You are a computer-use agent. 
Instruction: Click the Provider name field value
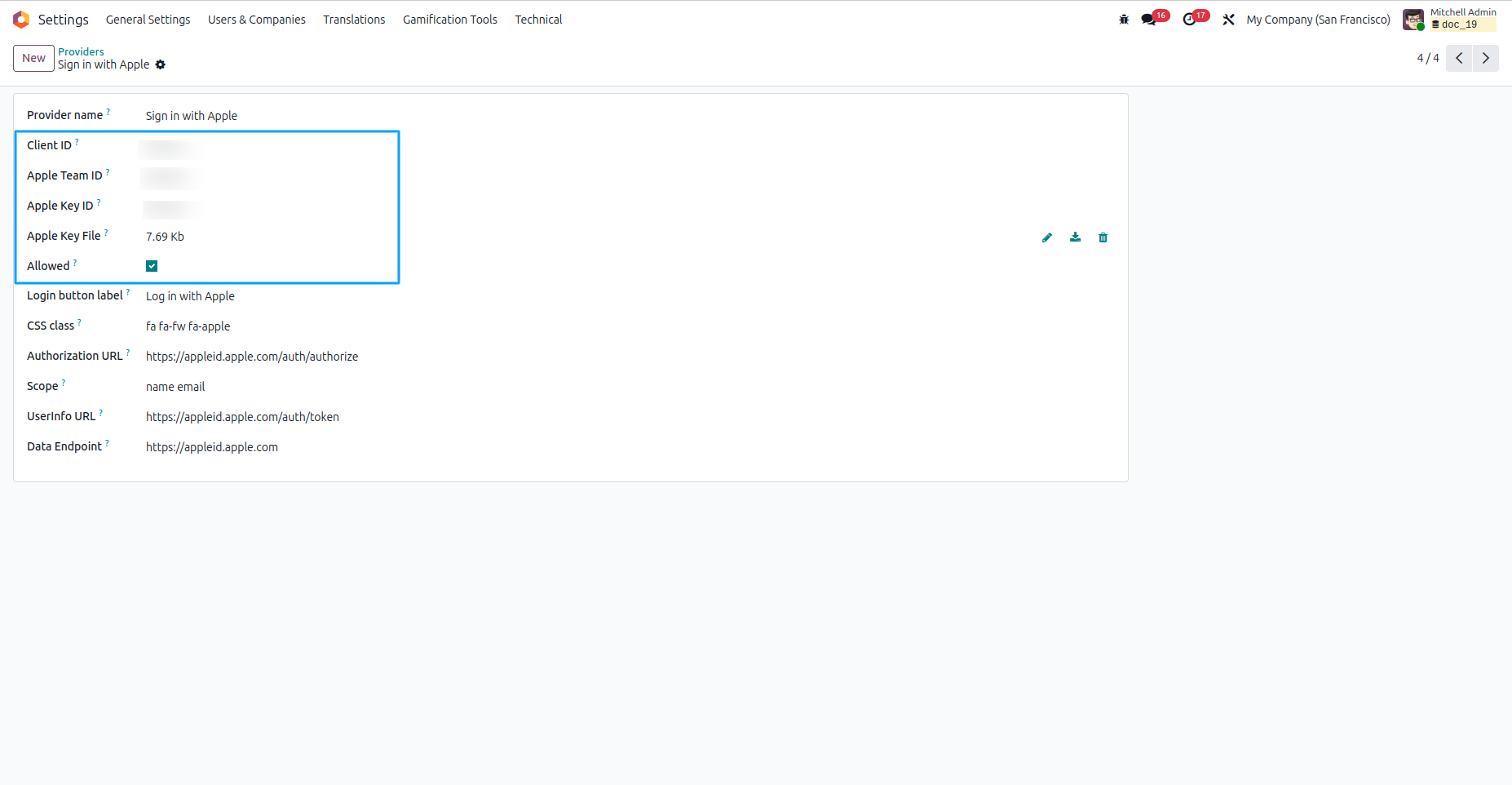click(192, 116)
